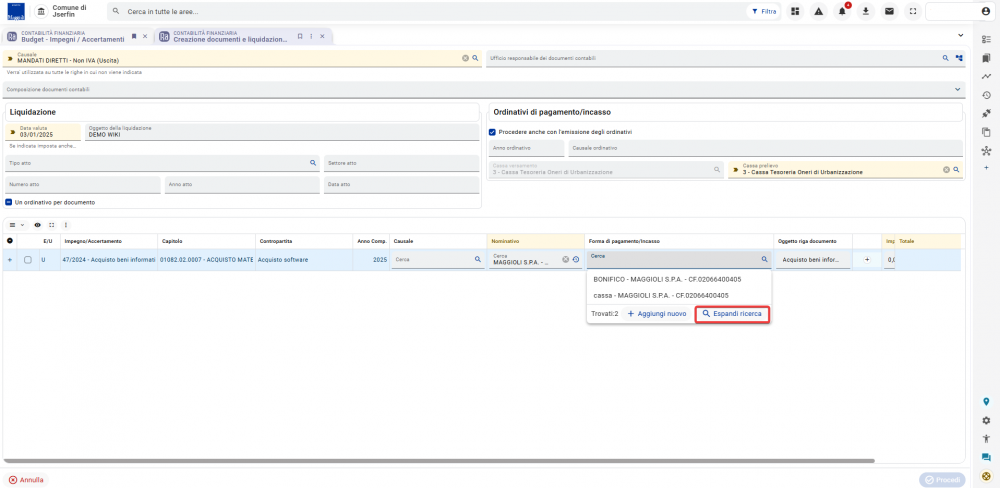Open the bookmarks panel in right sidebar
The width and height of the screenshot is (1000, 488).
click(987, 58)
